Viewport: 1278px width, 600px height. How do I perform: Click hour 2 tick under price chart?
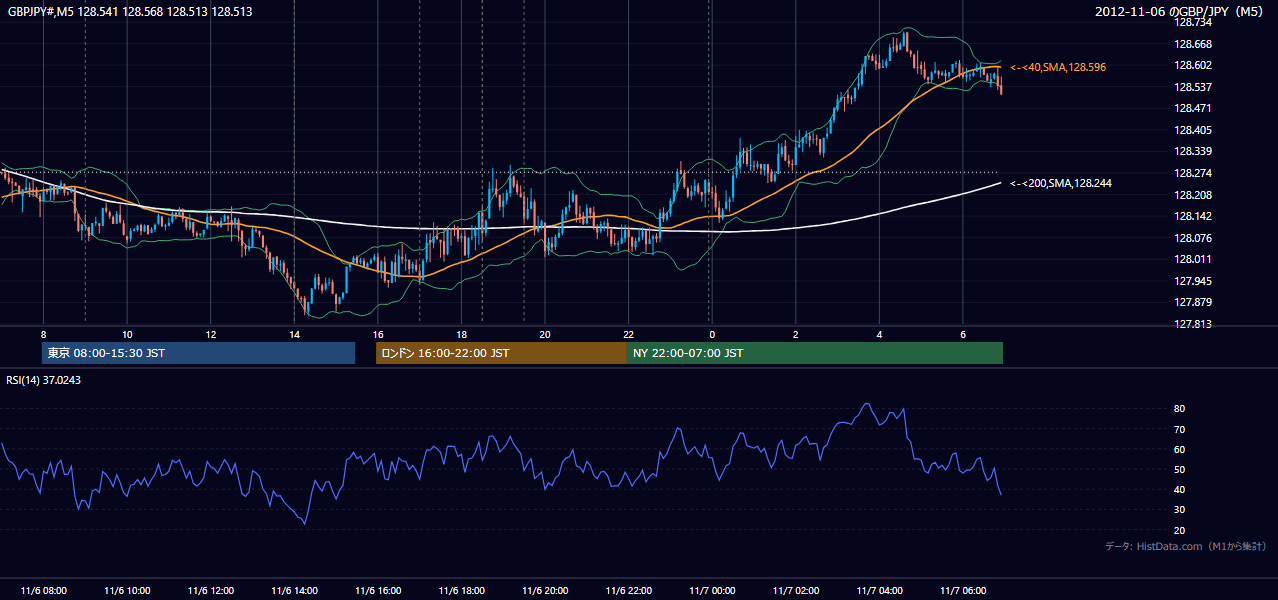pyautogui.click(x=795, y=334)
